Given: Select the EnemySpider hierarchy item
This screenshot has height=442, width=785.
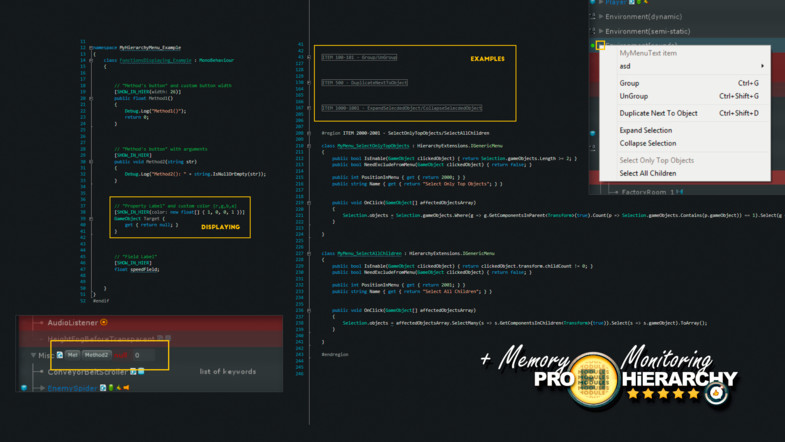Looking at the screenshot, I should [72, 388].
